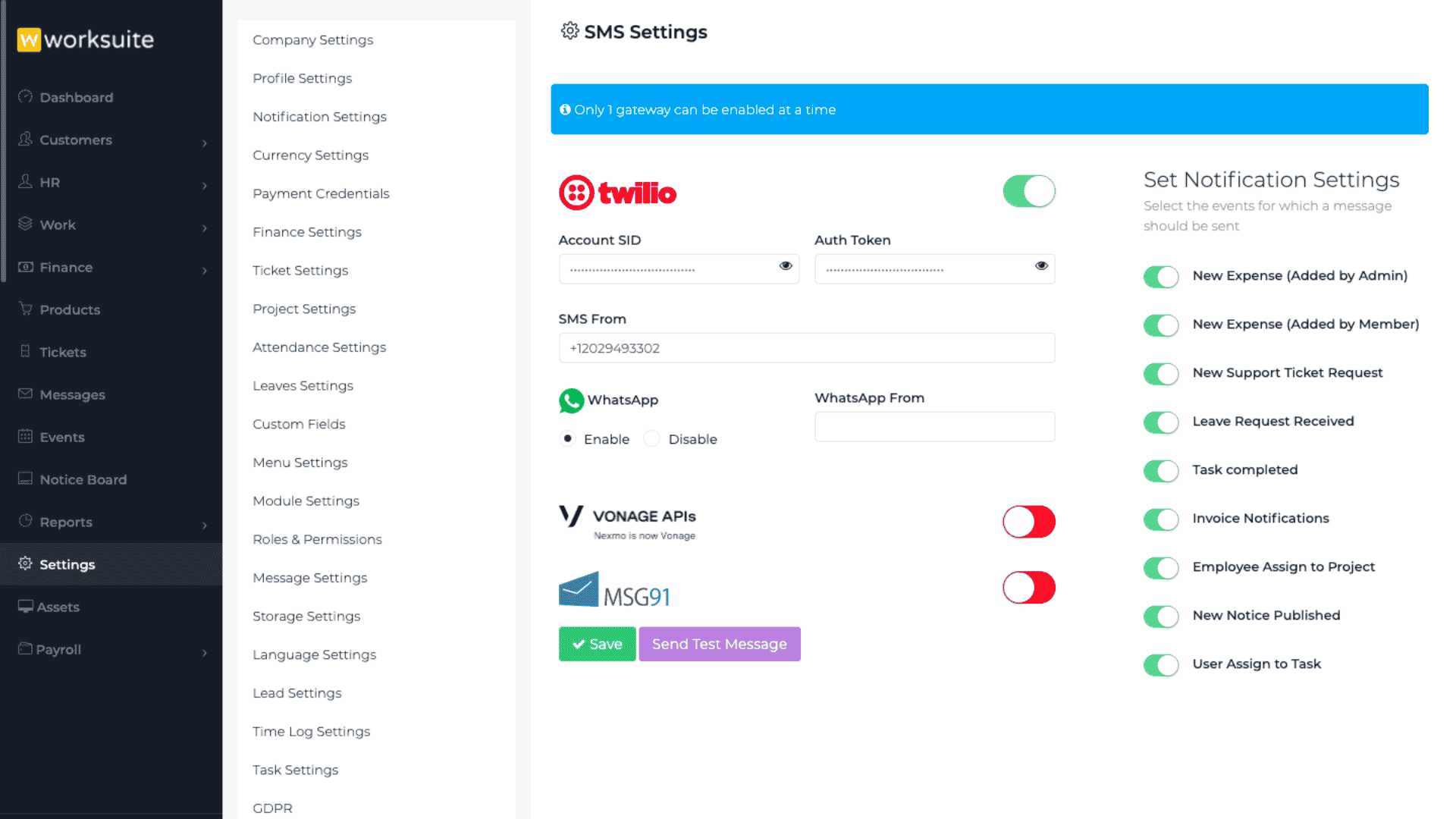Click the Vonage APIs logo
Viewport: 1456px width, 819px height.
(x=628, y=522)
